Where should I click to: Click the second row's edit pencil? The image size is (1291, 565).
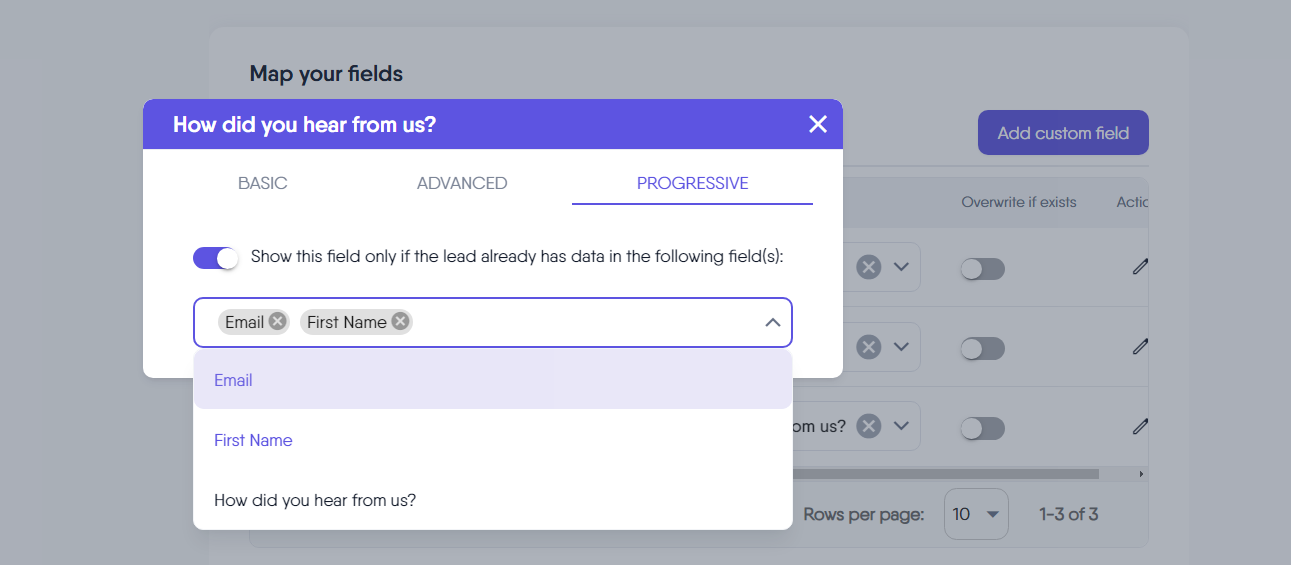click(1139, 347)
